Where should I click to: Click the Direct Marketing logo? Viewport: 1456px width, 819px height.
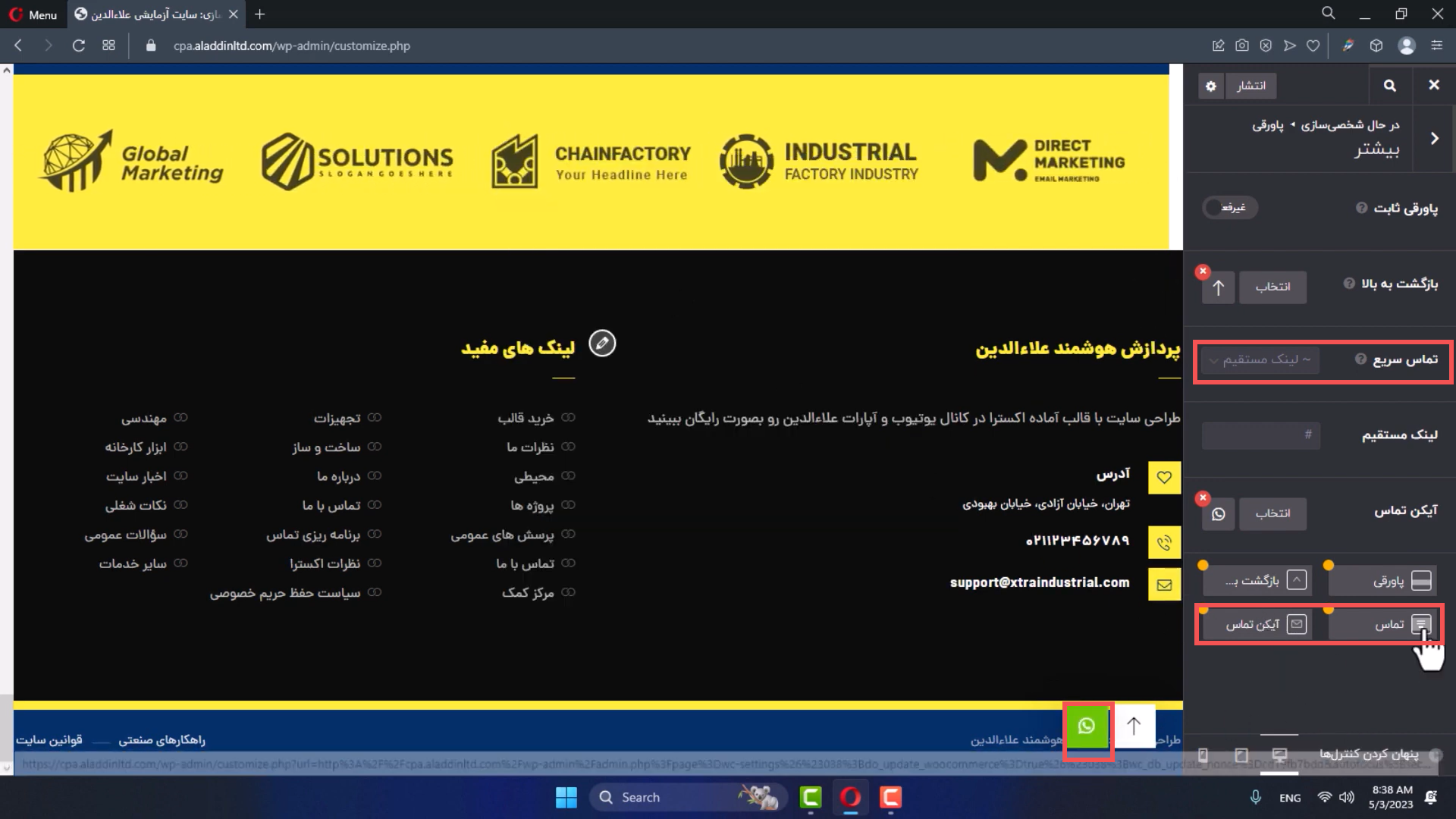[x=1049, y=161]
